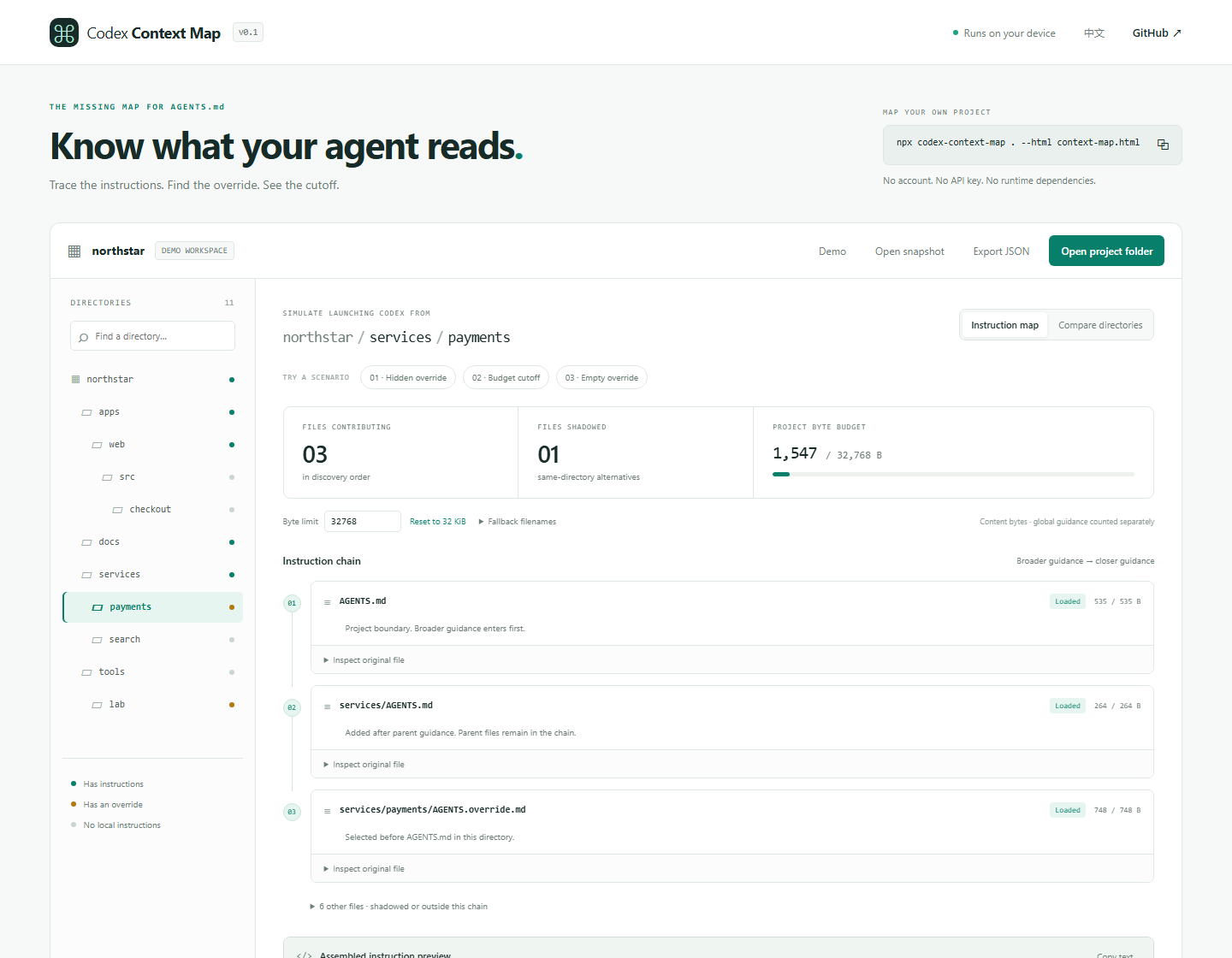The height and width of the screenshot is (958, 1232).
Task: Click the Find a directory search field
Action: click(x=152, y=336)
